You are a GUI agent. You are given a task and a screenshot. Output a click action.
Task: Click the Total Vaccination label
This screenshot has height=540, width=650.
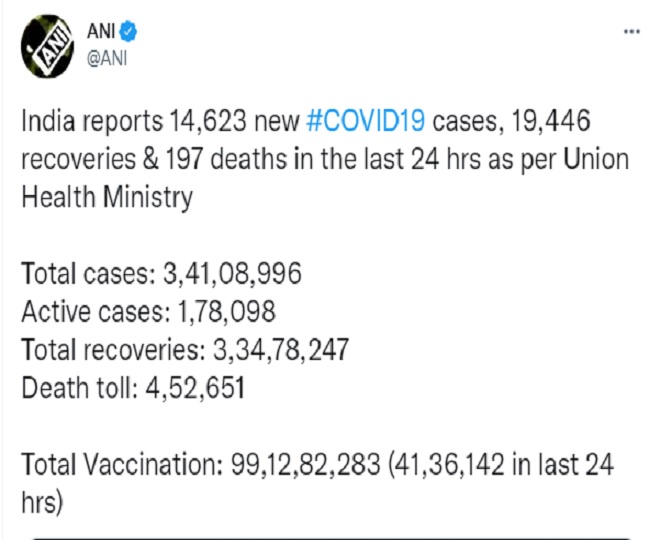tap(122, 464)
